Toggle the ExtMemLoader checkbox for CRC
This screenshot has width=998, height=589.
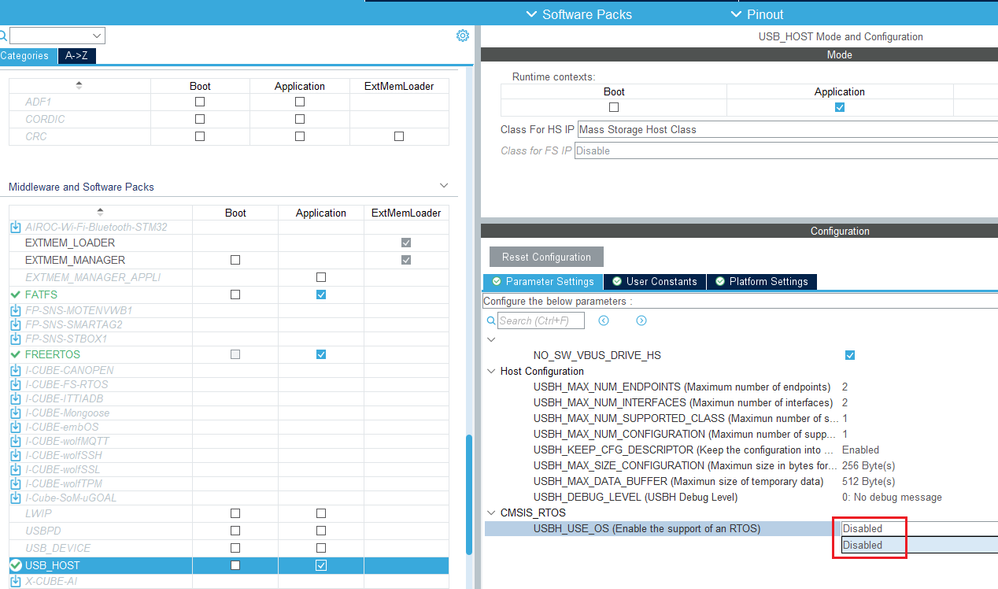(399, 136)
